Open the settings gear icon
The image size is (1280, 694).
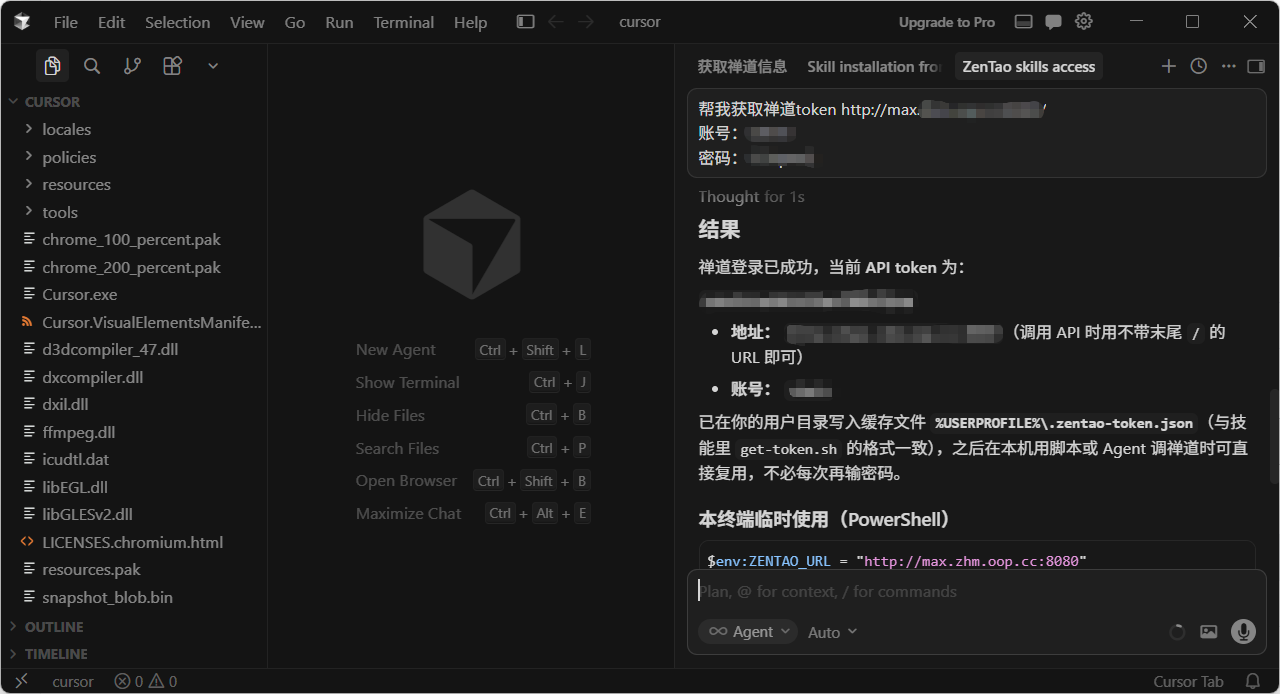[1084, 22]
